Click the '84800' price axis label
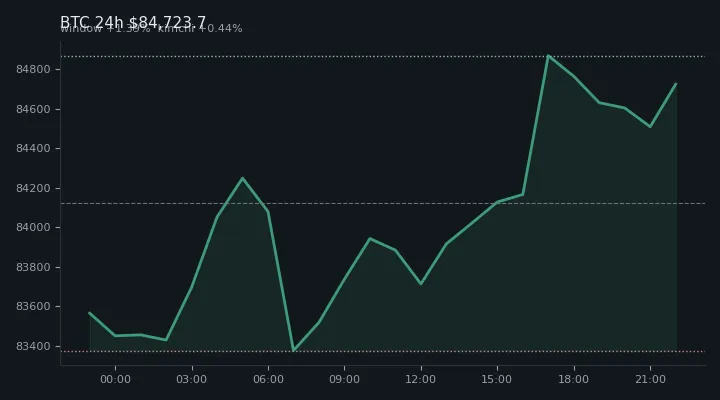This screenshot has height=400, width=720. (33, 69)
